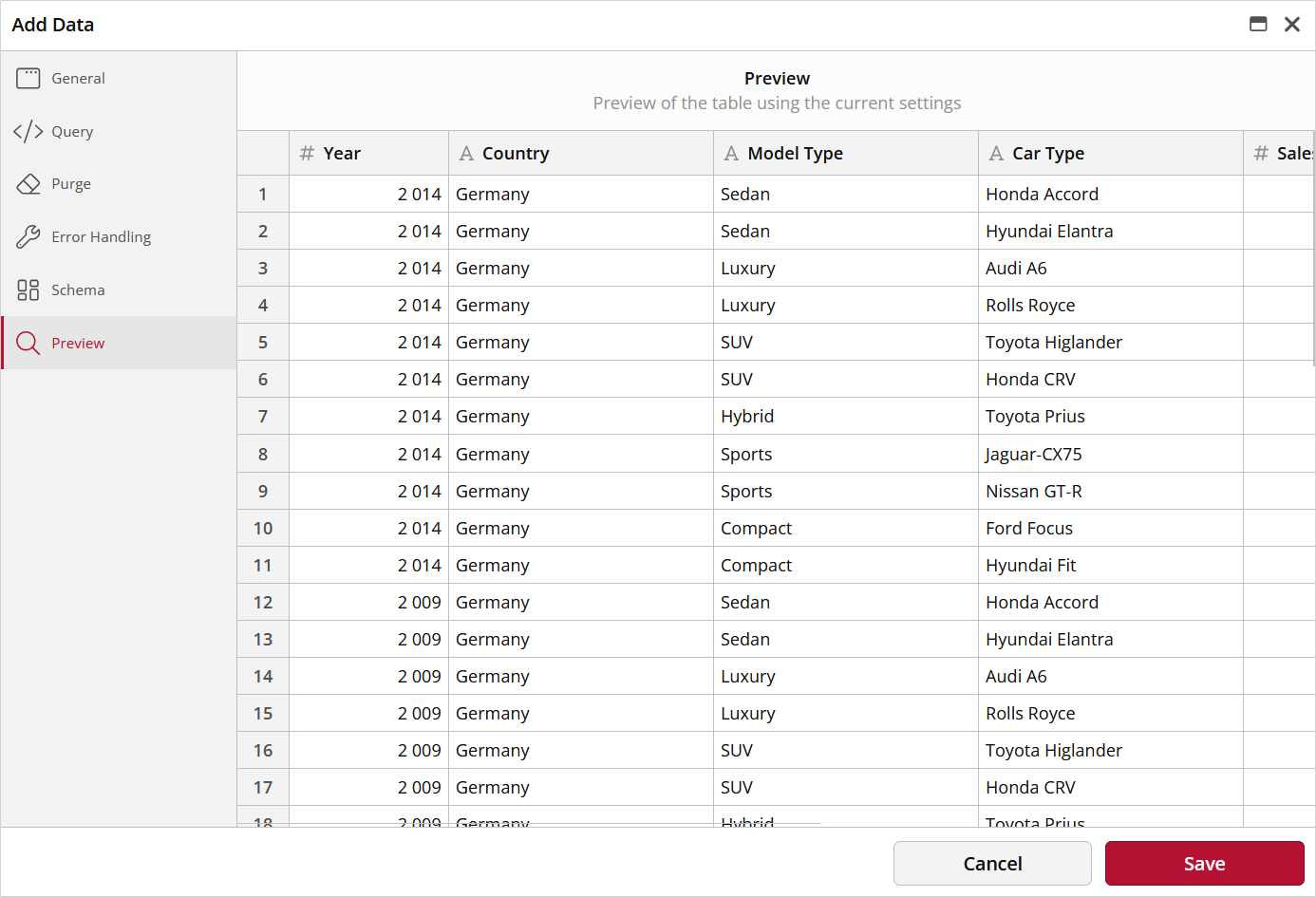Open the Error Handling tab
1316x897 pixels.
coord(101,237)
